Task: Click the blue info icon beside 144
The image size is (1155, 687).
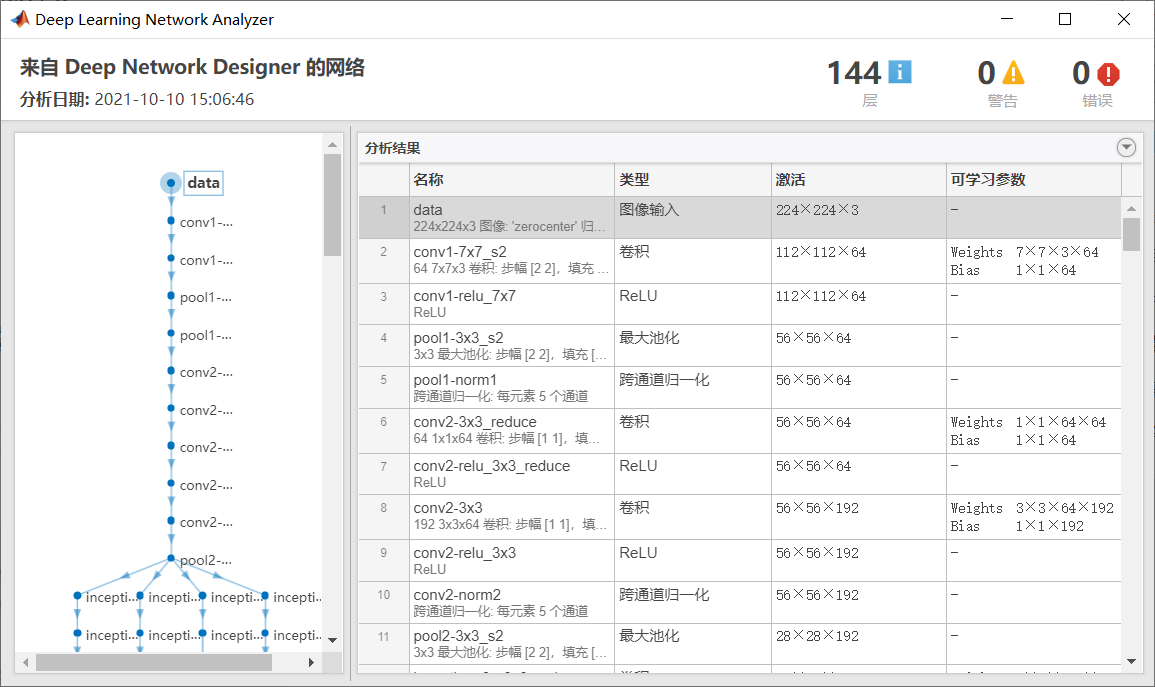Action: pyautogui.click(x=899, y=72)
